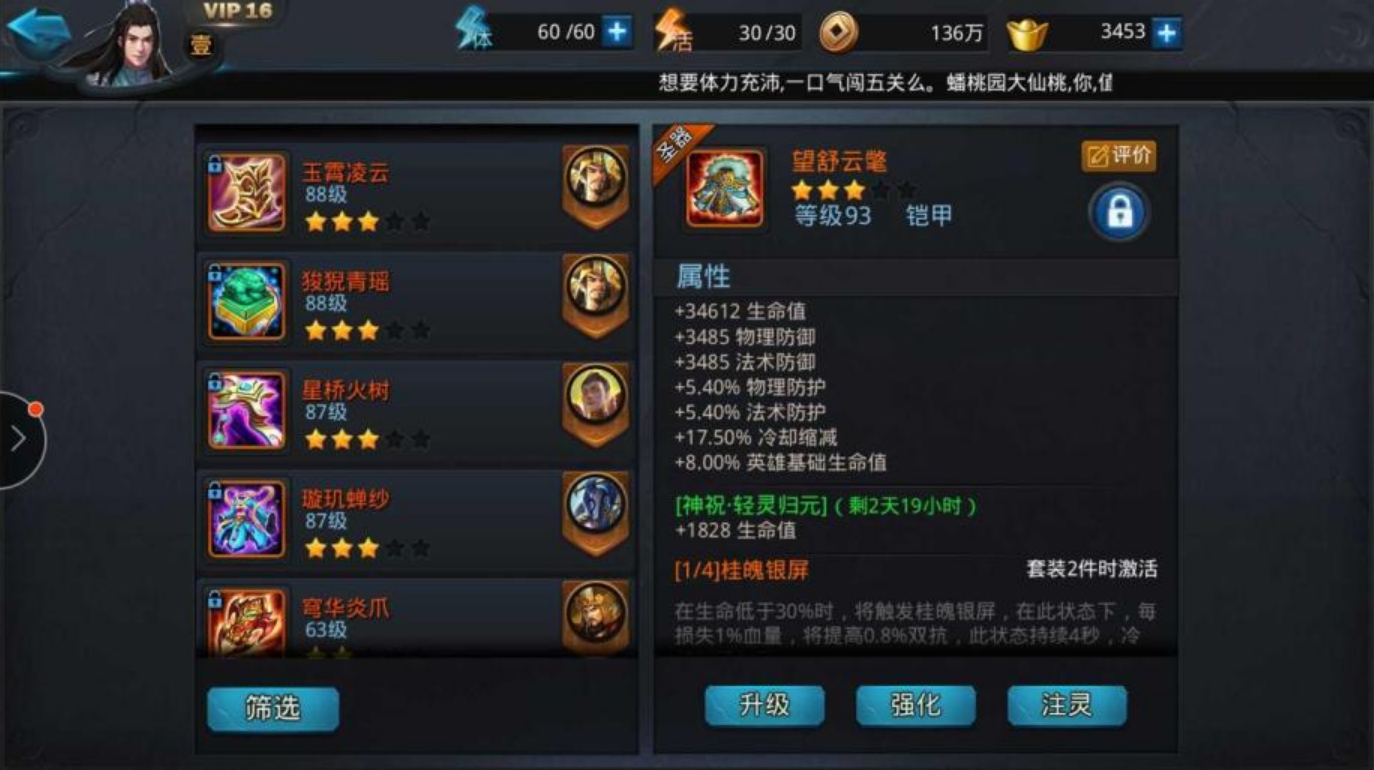1374x770 pixels.
Task: Select the 狻猊青瑶 jade seal icon
Action: tap(247, 301)
